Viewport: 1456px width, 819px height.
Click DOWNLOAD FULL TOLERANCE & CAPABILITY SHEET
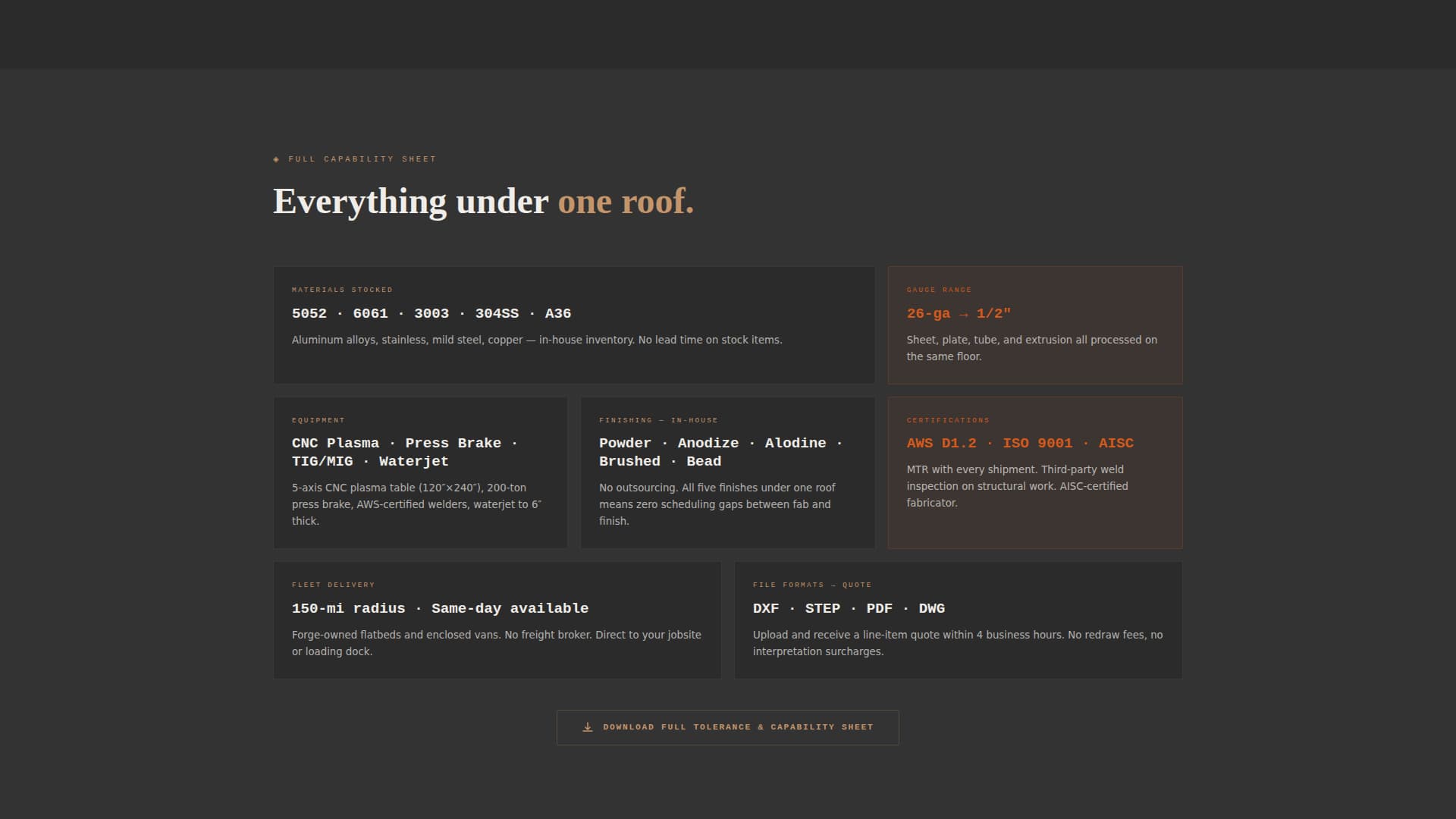727,726
